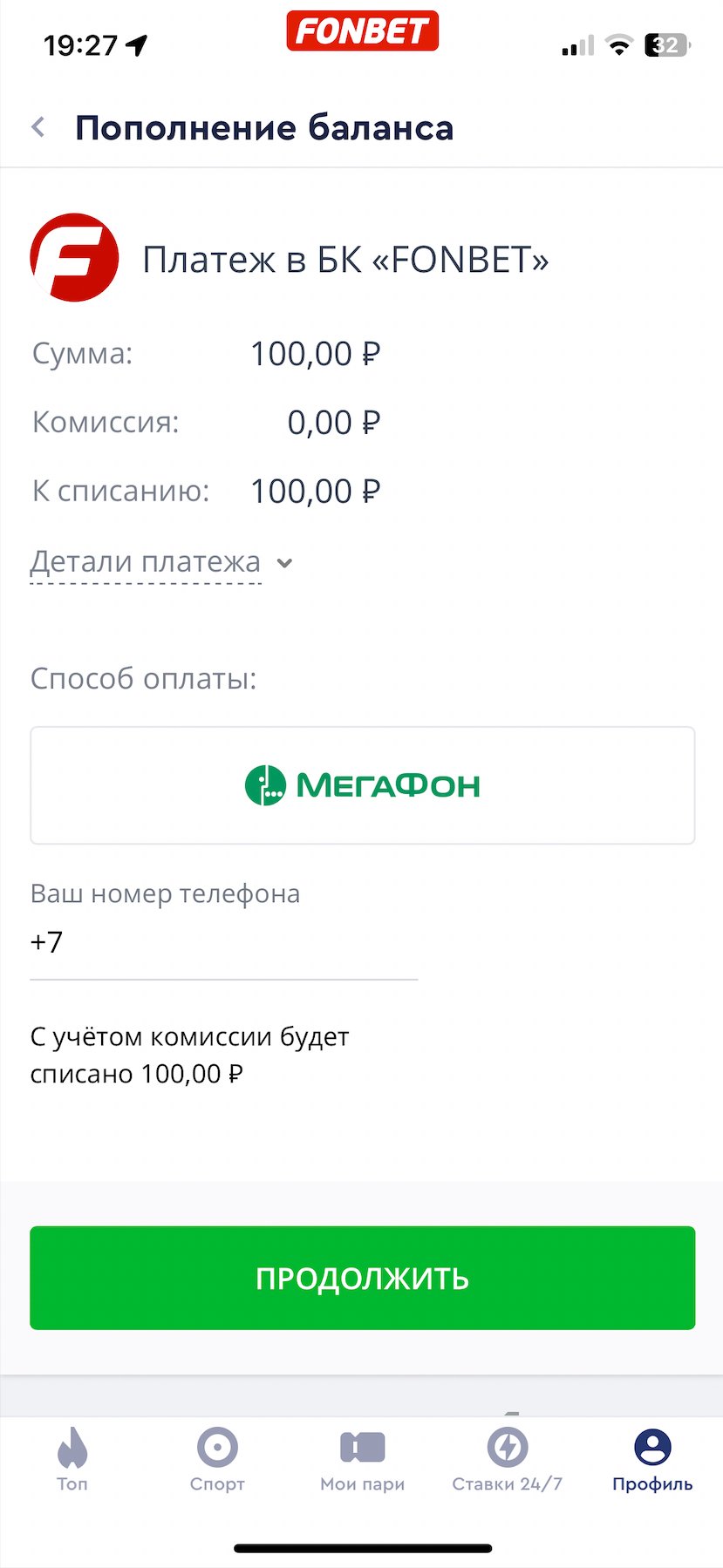Tap the green MegaFon logo icon
This screenshot has height=1568, width=723.
click(x=265, y=785)
